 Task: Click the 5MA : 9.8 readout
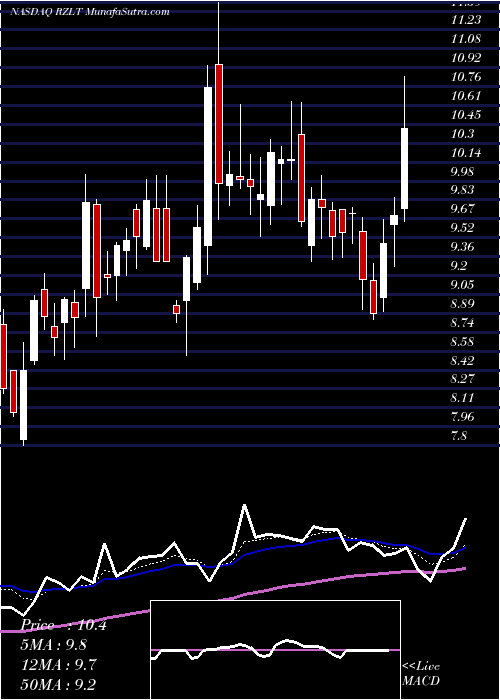(53, 645)
